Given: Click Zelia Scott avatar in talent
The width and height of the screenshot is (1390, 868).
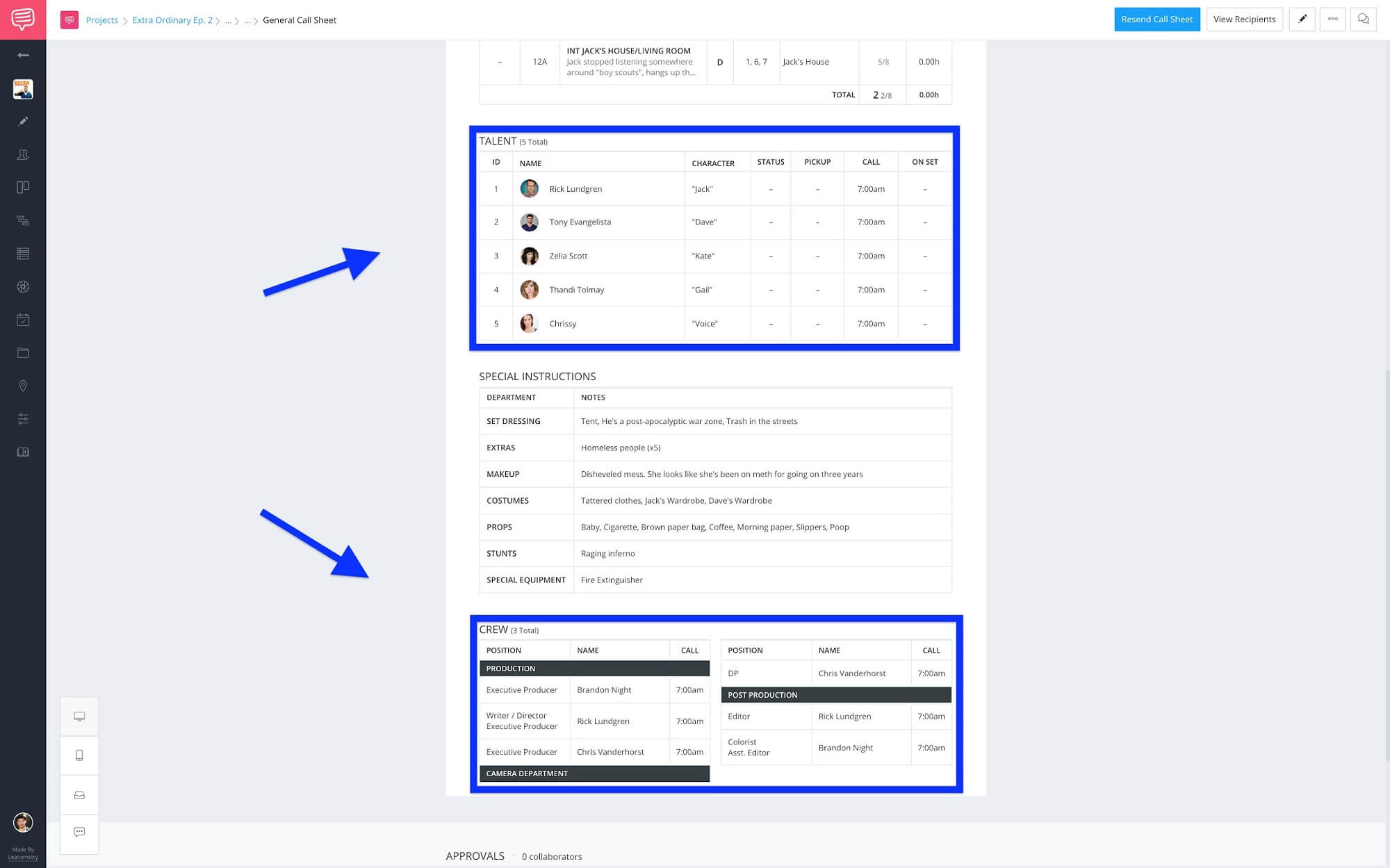Looking at the screenshot, I should tap(529, 256).
